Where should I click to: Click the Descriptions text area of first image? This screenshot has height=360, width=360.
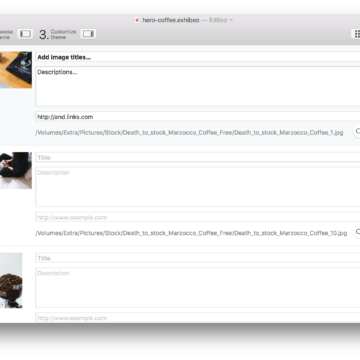pos(198,86)
